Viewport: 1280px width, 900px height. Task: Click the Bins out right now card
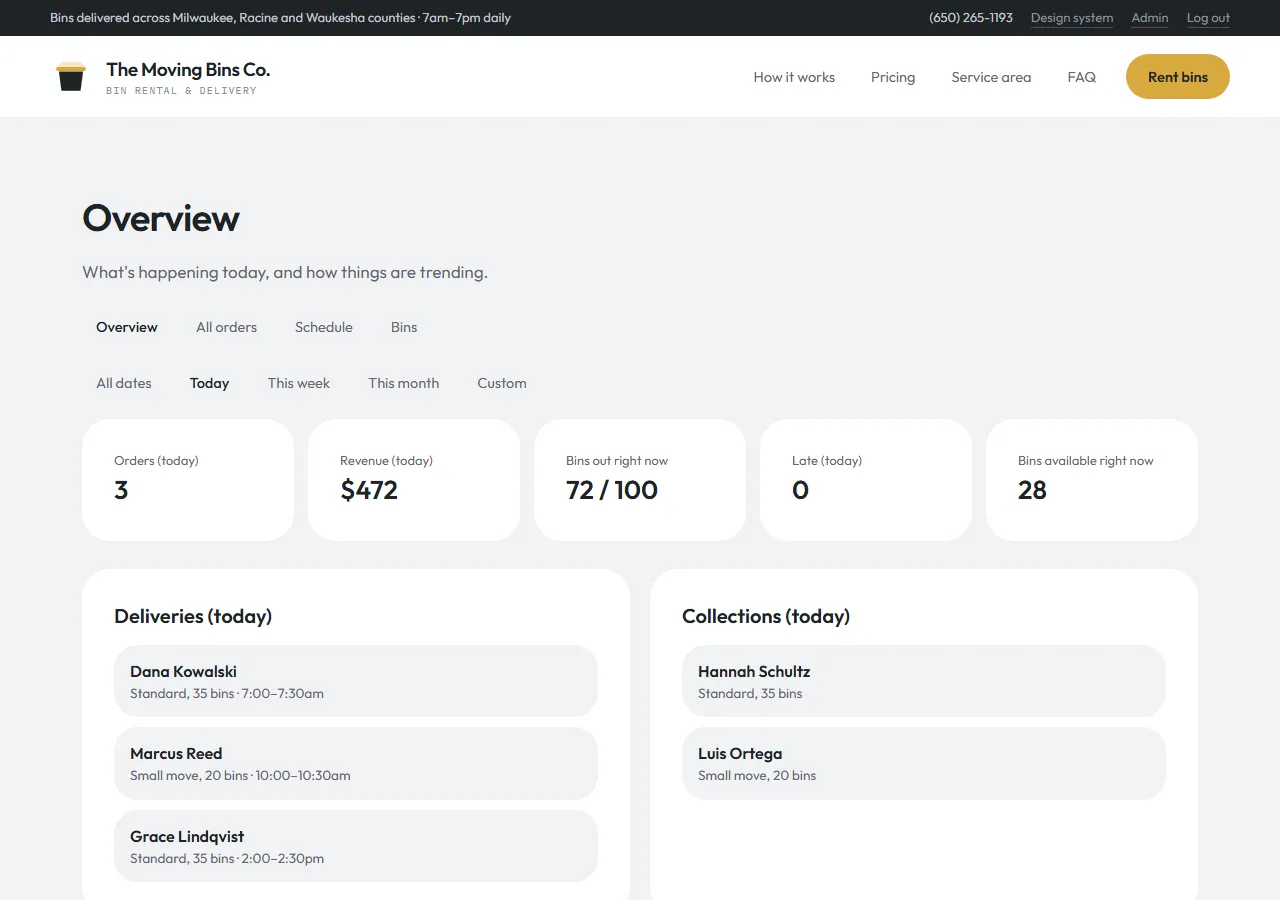[x=640, y=480]
